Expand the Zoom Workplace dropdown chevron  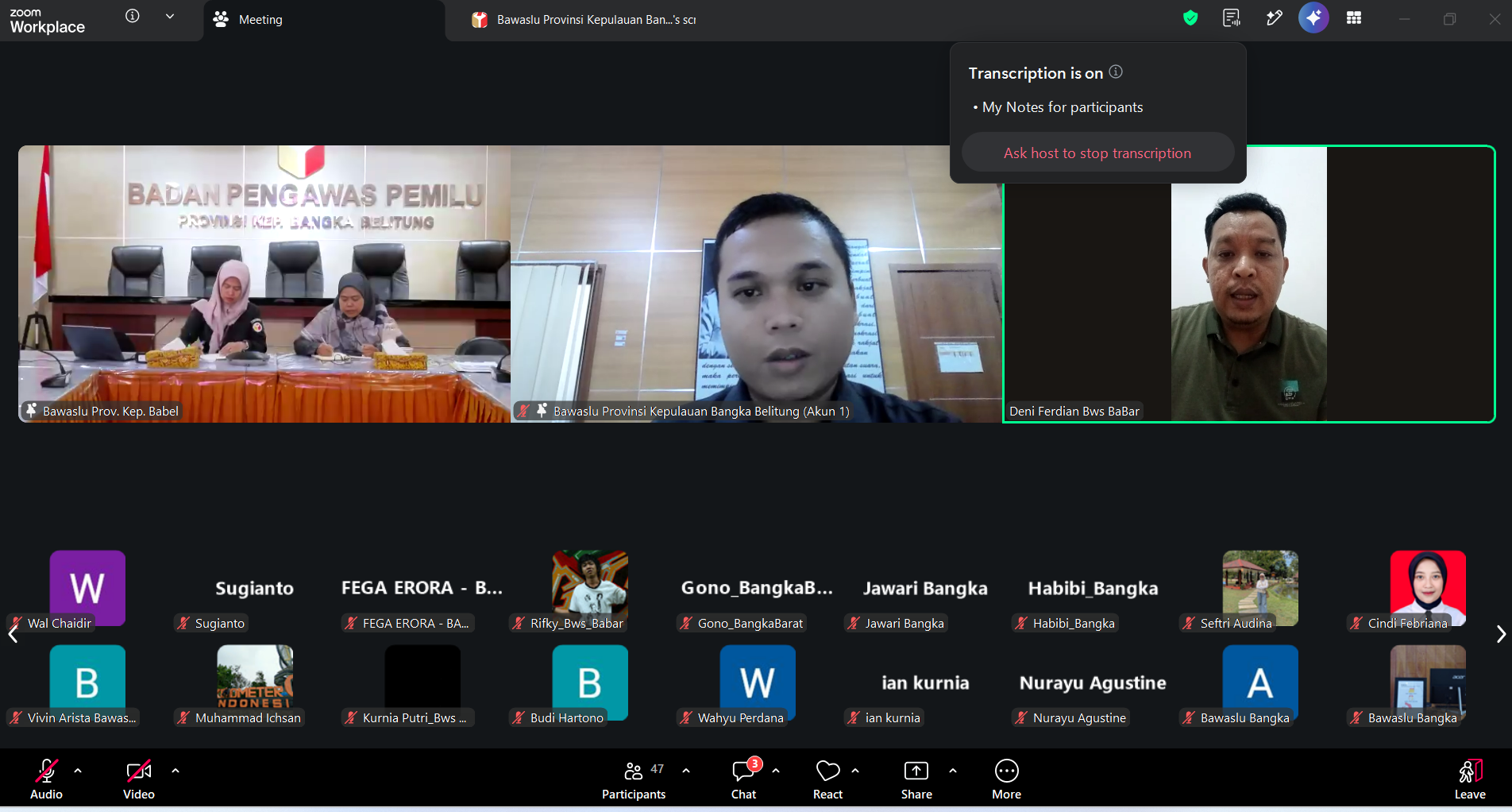click(170, 17)
